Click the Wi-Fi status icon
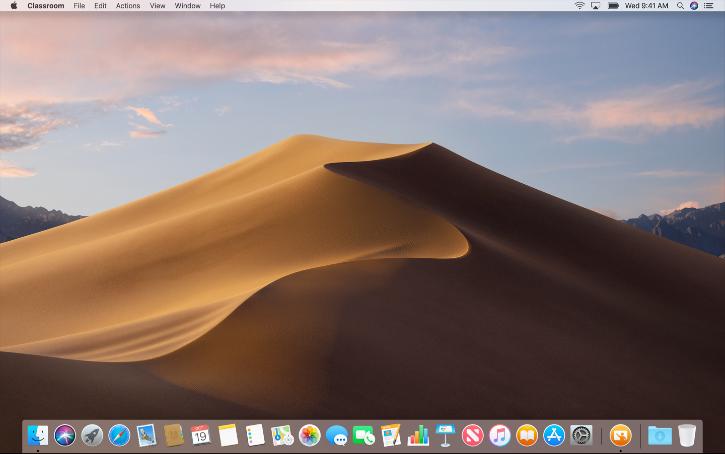Screen dimensions: 725x454 579,6
